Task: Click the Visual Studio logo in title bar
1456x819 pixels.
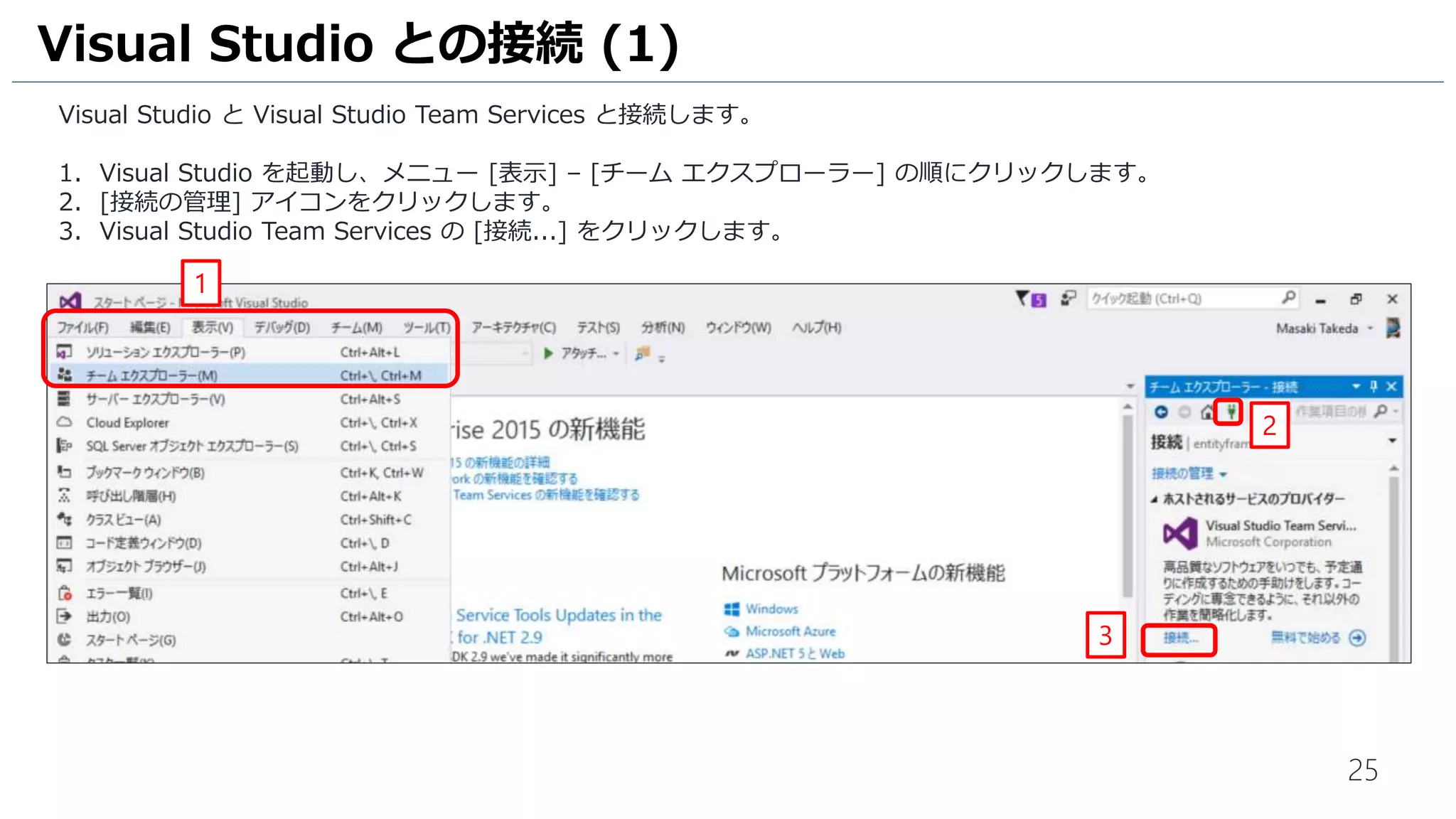Action: [70, 301]
